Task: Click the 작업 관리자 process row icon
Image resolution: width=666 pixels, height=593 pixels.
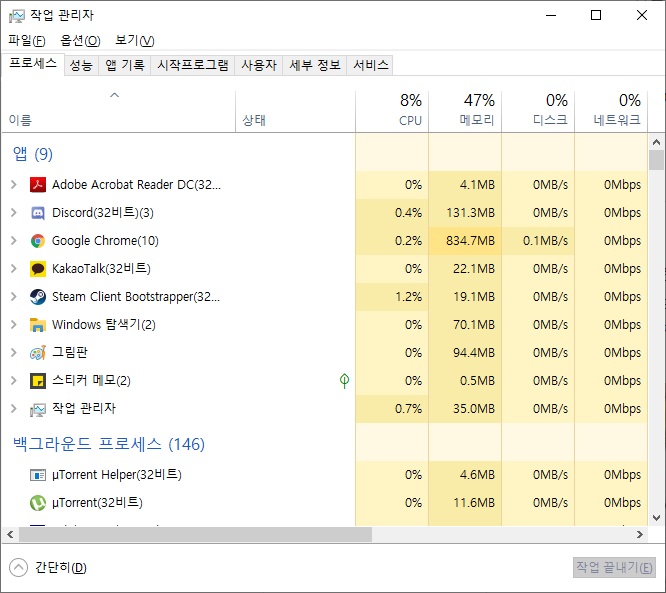Action: click(x=38, y=409)
